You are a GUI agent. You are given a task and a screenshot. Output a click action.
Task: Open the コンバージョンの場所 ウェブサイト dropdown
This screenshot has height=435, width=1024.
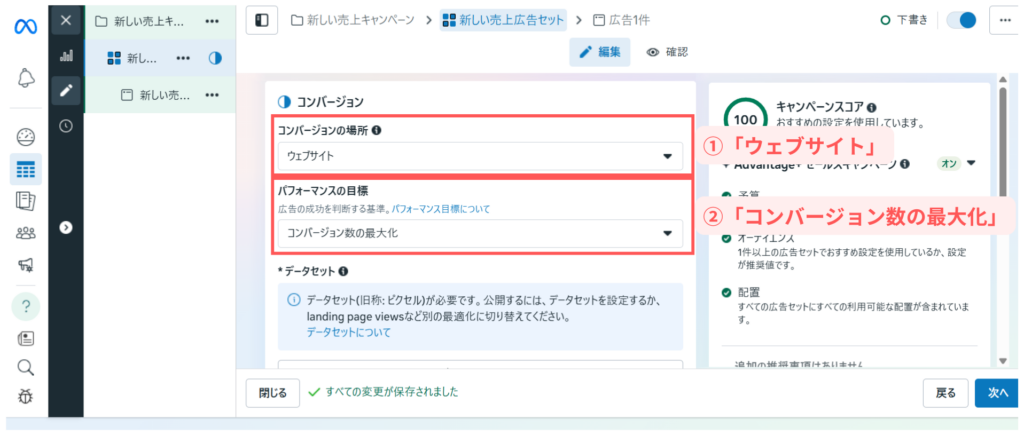click(x=480, y=157)
